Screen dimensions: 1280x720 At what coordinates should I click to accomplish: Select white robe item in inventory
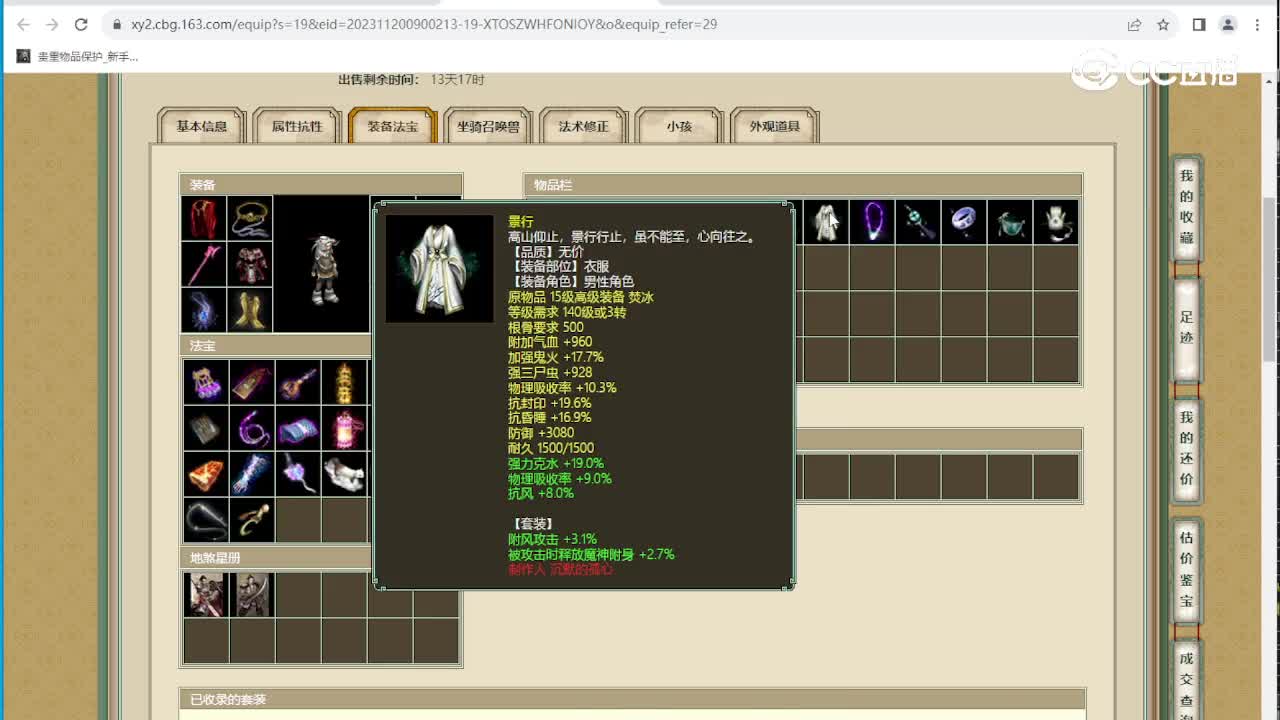click(826, 222)
